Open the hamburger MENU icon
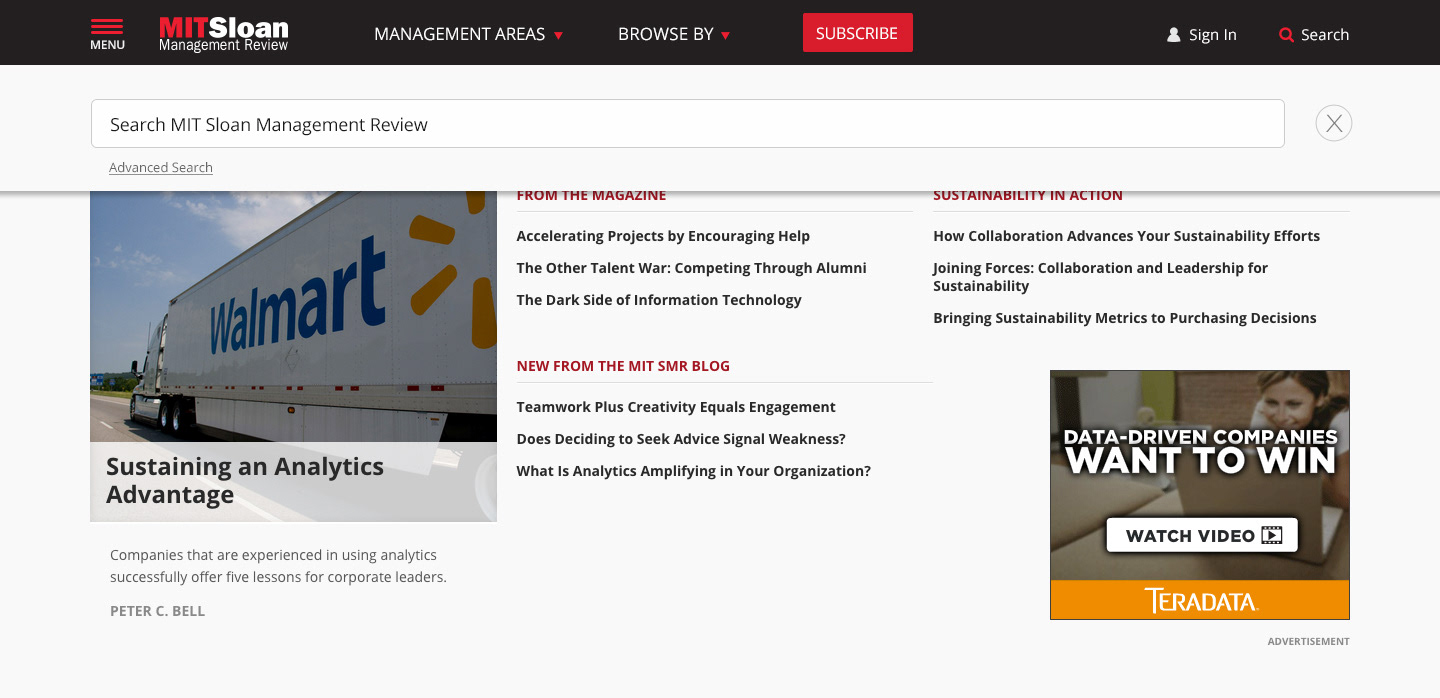 coord(107,34)
